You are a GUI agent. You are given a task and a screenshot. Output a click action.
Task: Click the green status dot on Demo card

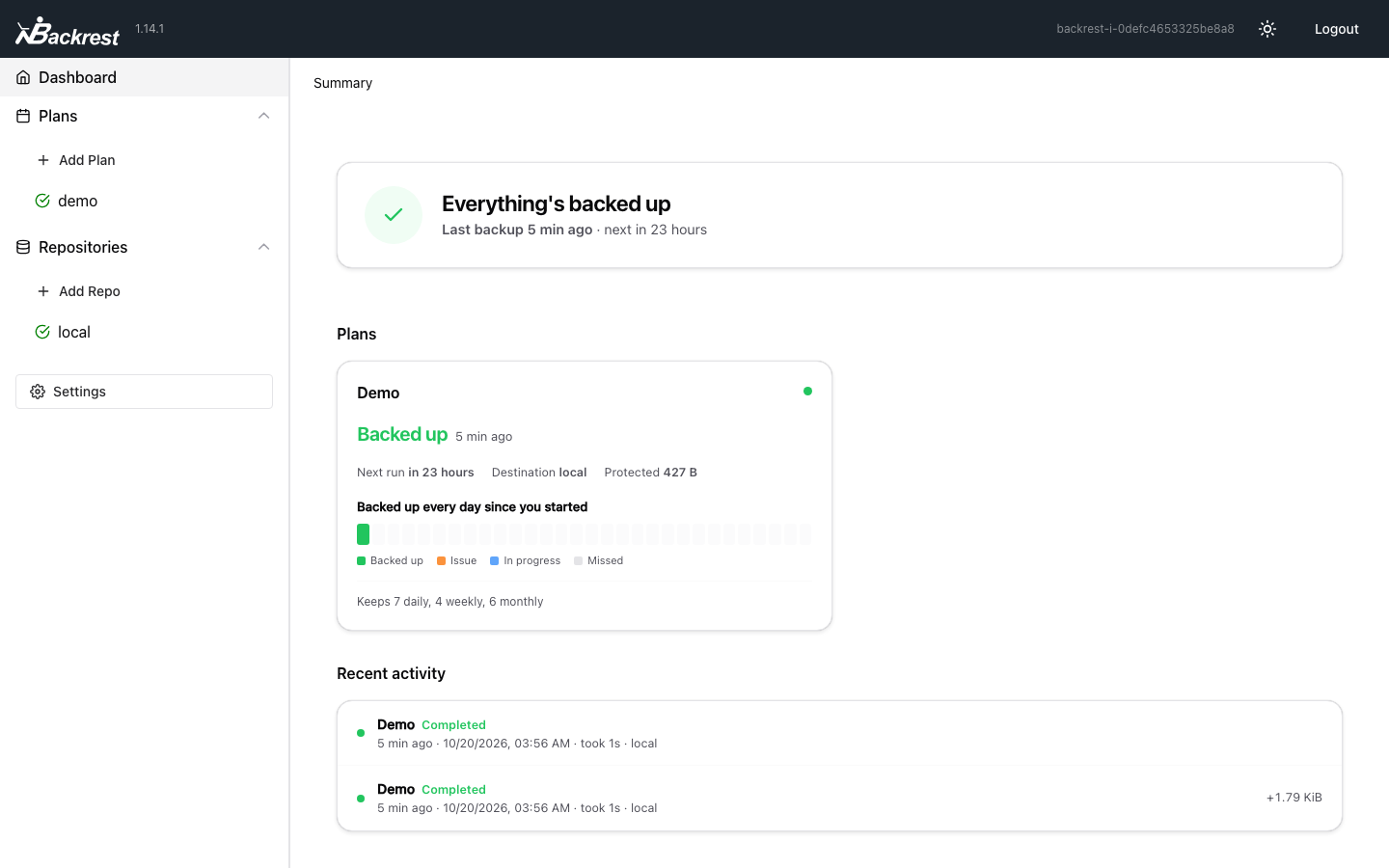point(807,391)
